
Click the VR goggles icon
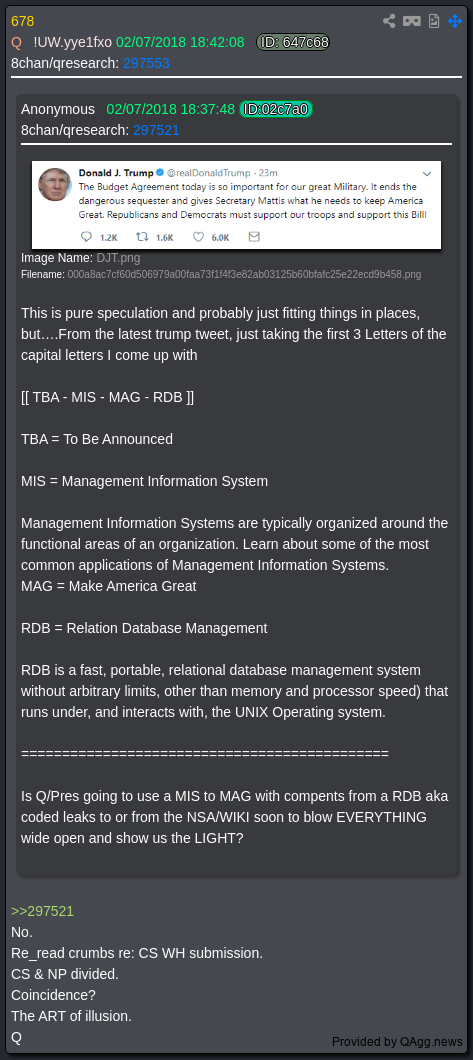click(412, 21)
